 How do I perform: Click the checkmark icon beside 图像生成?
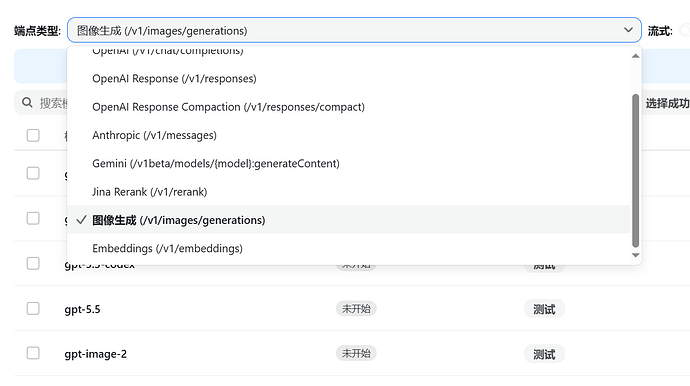click(81, 220)
